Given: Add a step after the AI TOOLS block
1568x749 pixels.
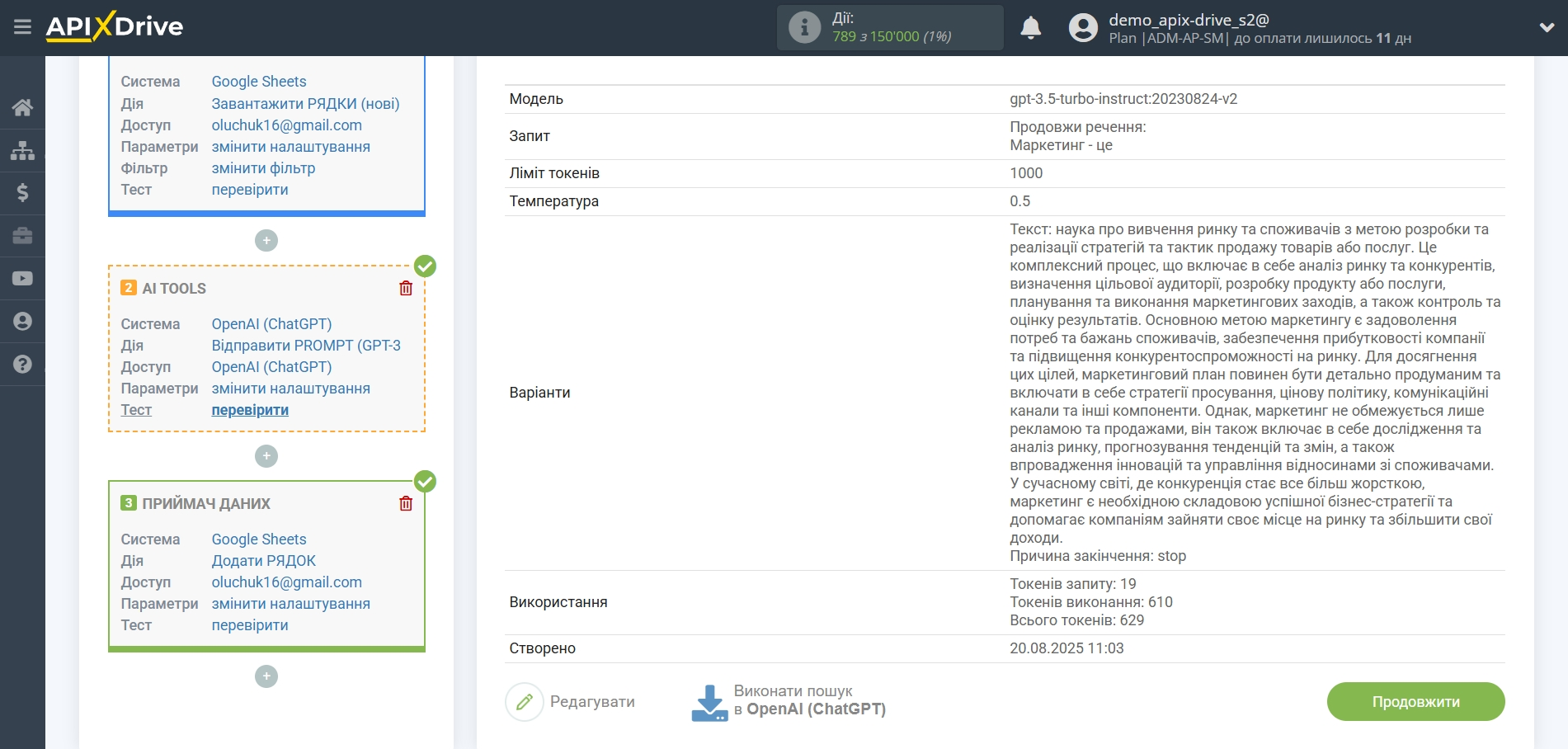Looking at the screenshot, I should point(266,456).
